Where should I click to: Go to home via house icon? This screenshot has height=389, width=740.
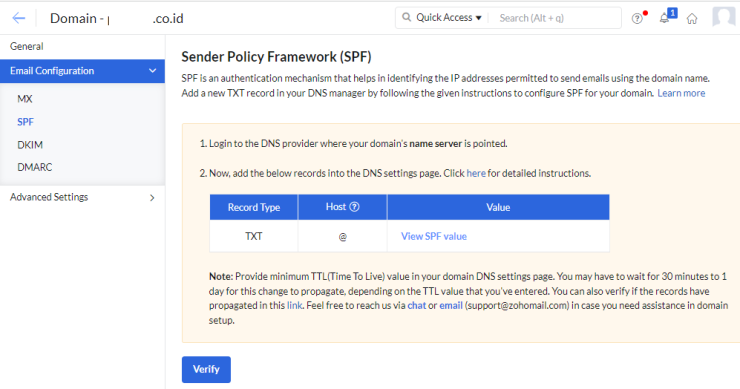point(692,18)
